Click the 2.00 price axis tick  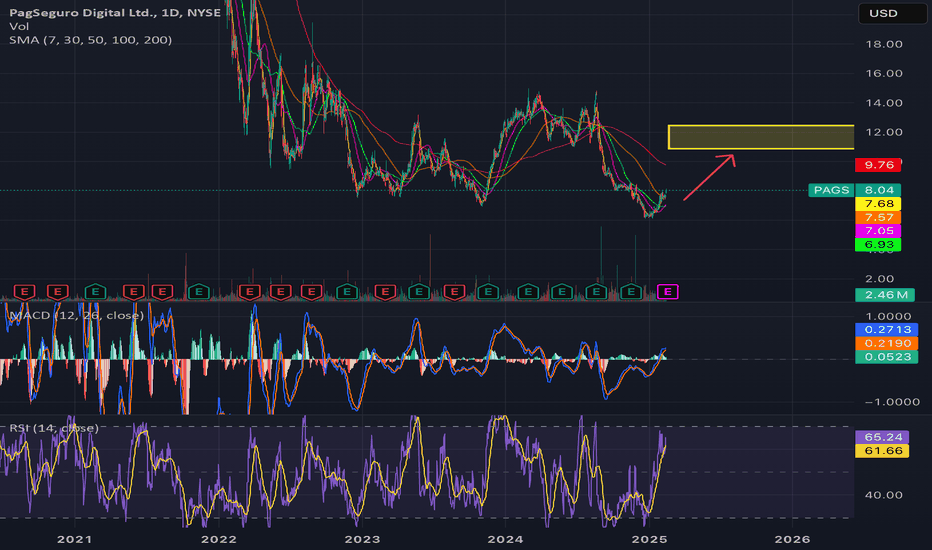(x=879, y=279)
